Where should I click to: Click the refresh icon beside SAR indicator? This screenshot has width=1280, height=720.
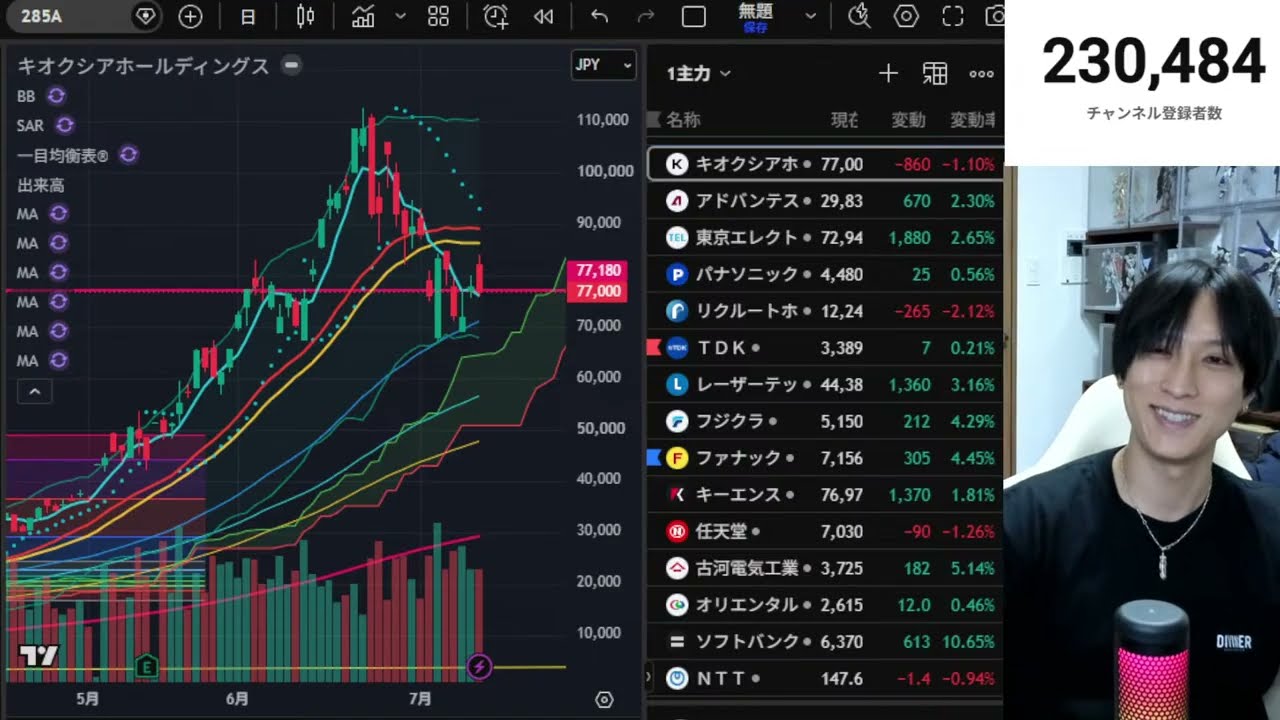coord(65,125)
